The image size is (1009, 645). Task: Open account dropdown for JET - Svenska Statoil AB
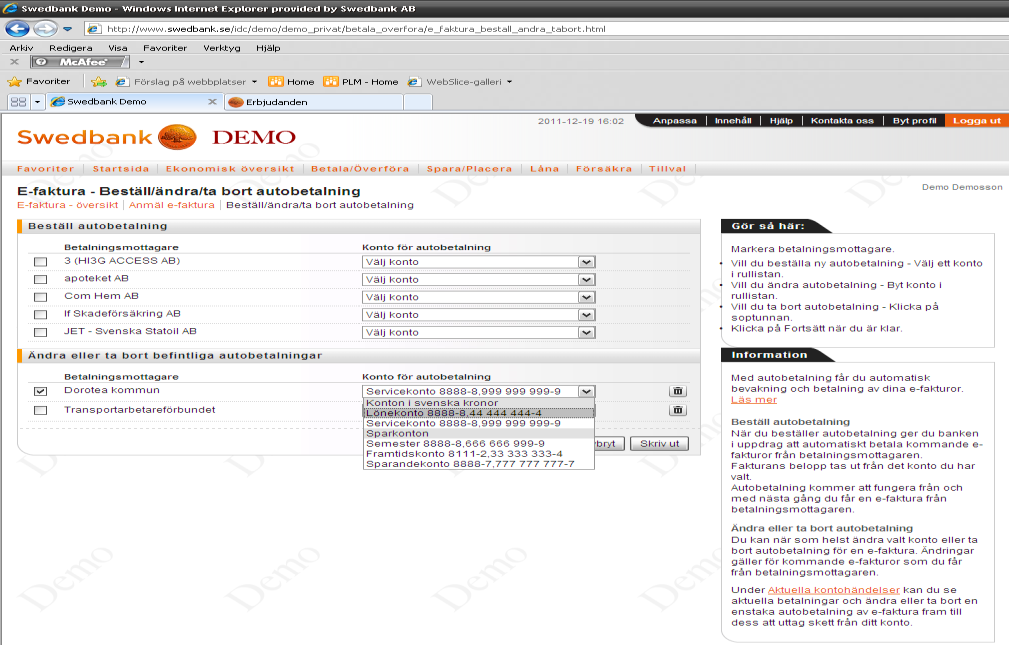479,332
